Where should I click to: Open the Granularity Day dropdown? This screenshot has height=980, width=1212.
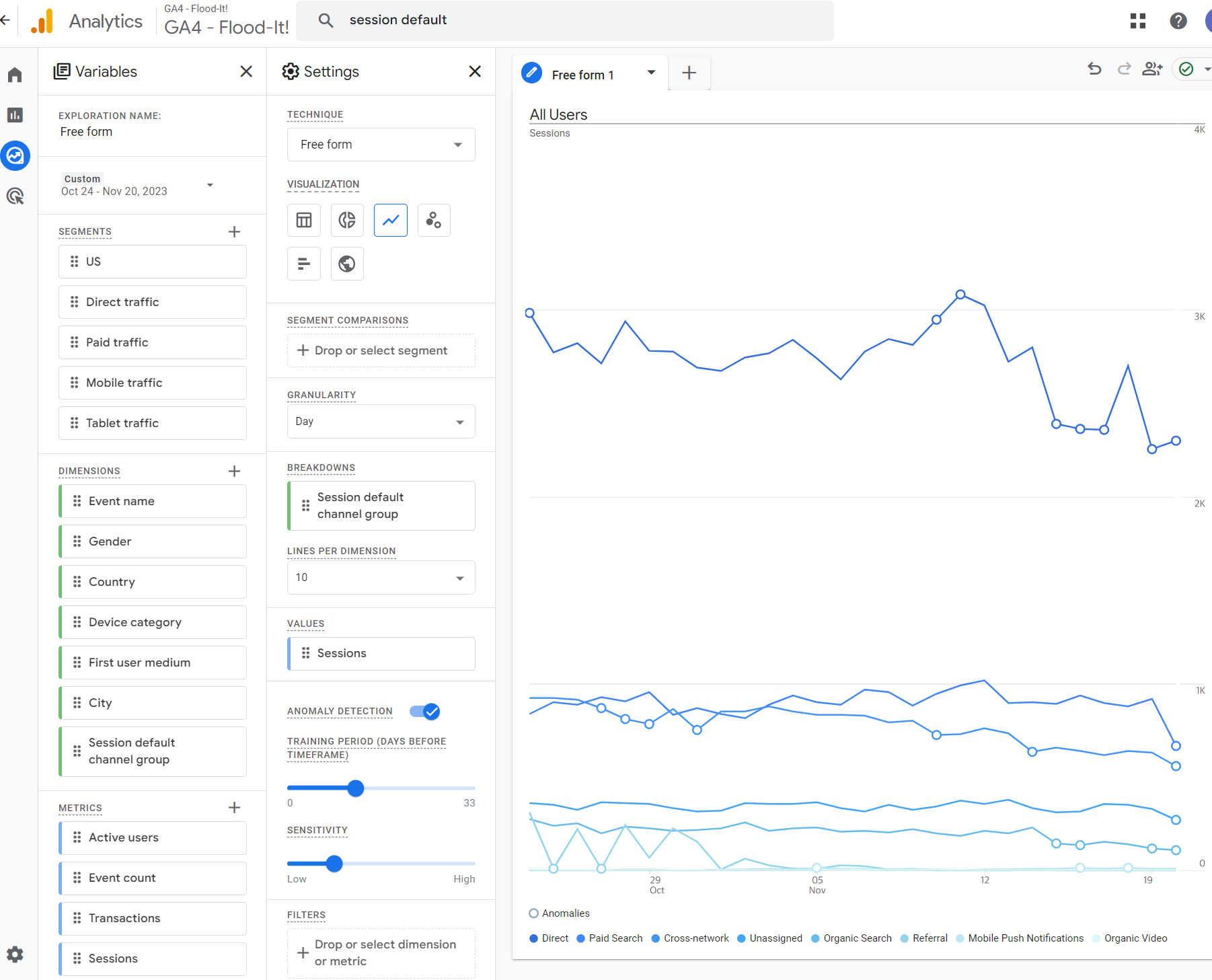pyautogui.click(x=381, y=422)
